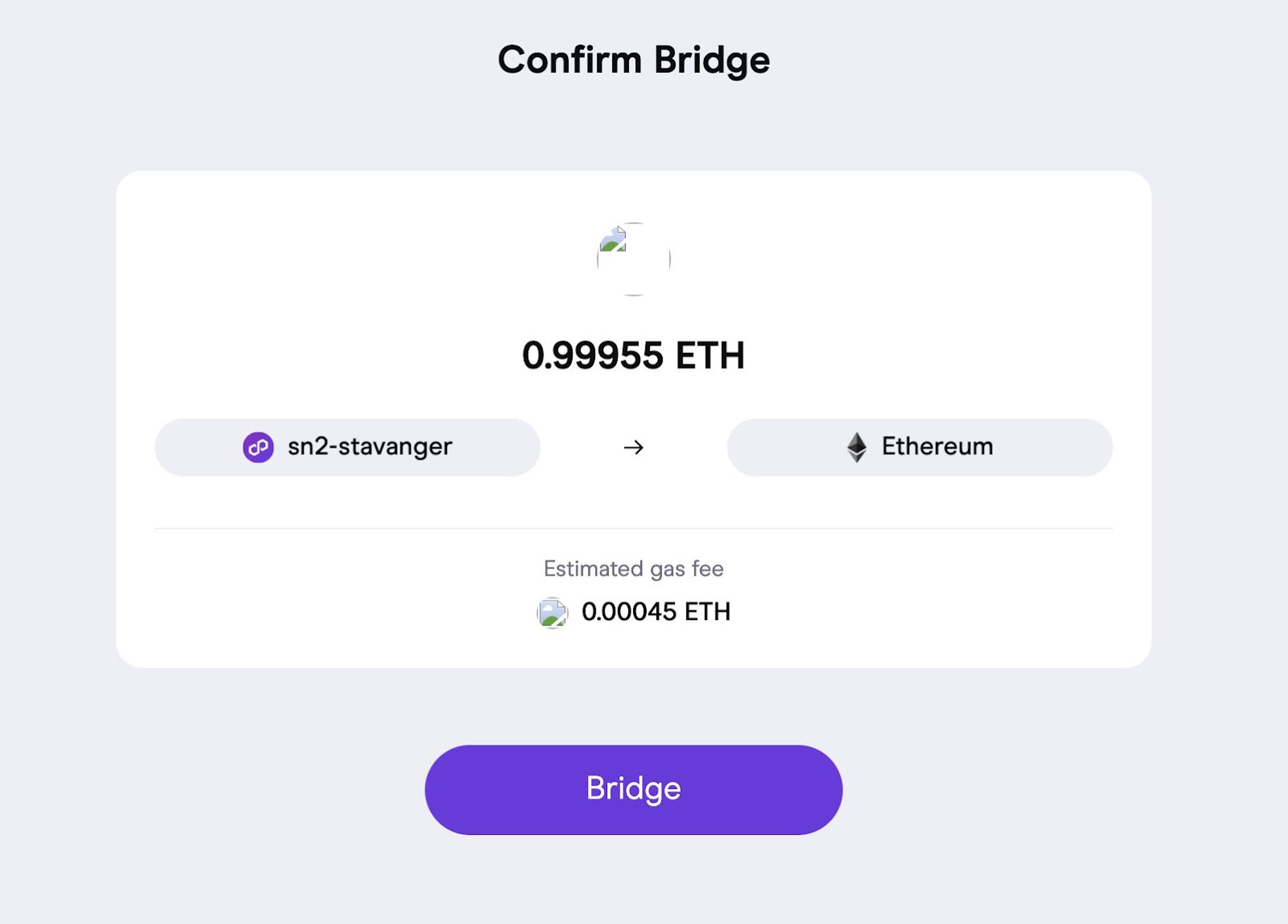Click the ETH unit after 0.99955
Image resolution: width=1288 pixels, height=924 pixels.
point(710,355)
